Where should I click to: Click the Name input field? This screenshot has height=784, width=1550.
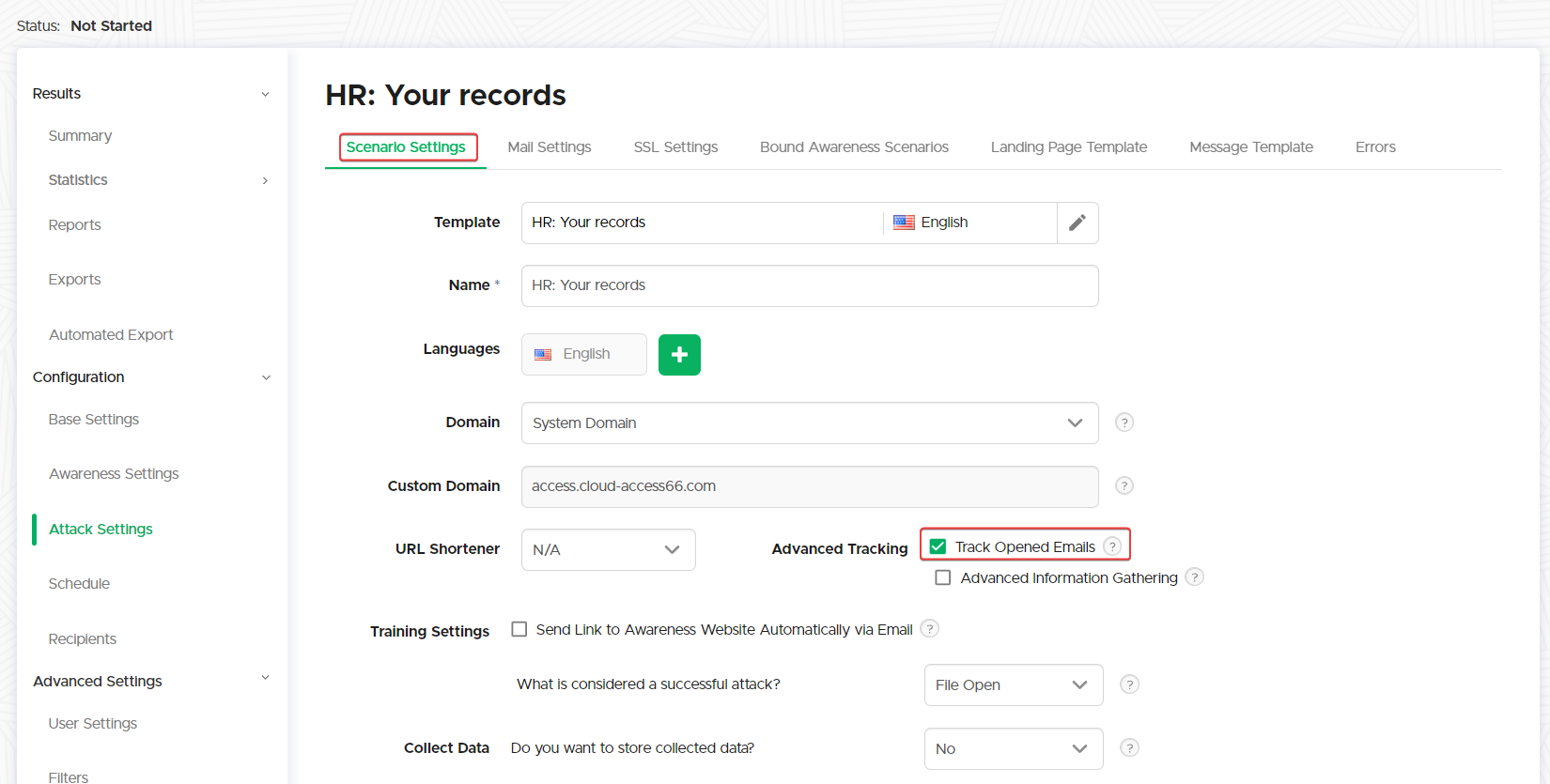click(809, 285)
